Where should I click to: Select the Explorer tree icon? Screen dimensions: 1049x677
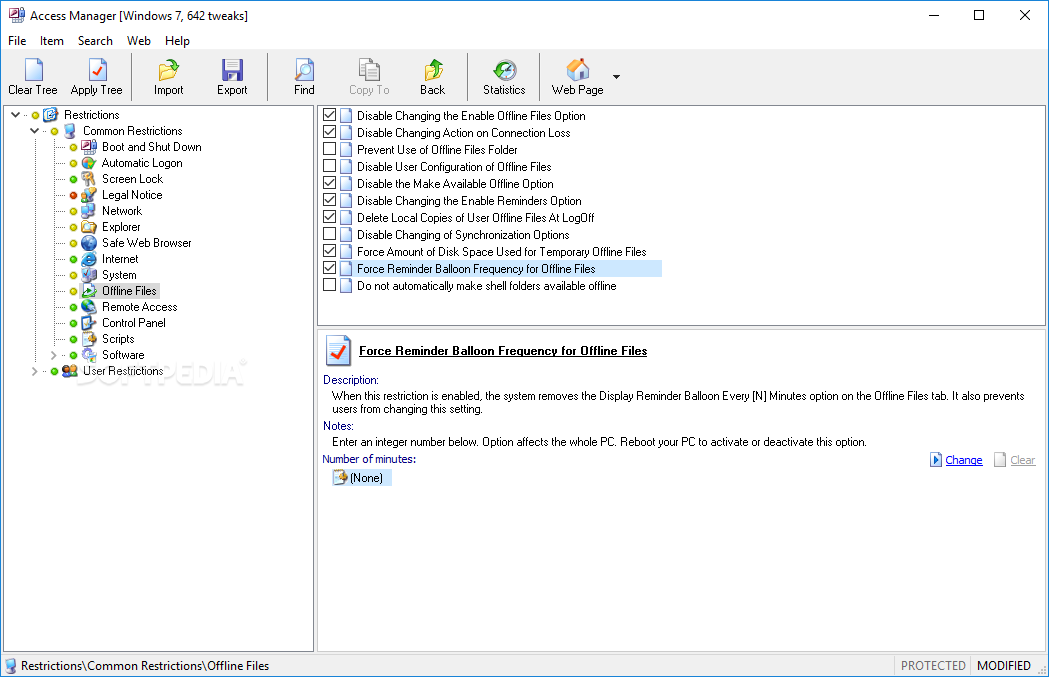(89, 227)
